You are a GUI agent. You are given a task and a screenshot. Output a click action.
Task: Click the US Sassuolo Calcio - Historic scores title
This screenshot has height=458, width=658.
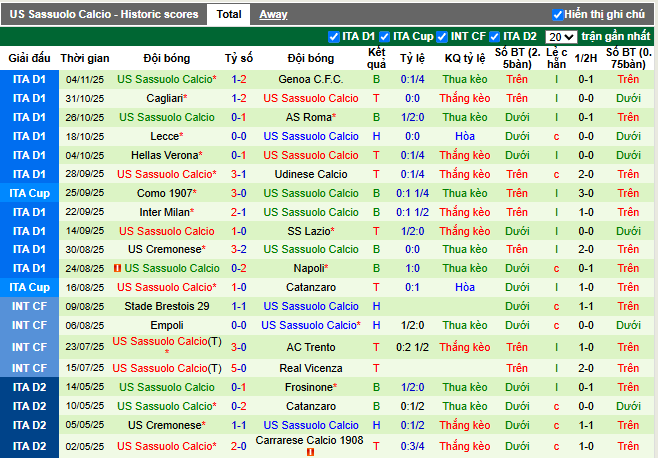pos(104,15)
